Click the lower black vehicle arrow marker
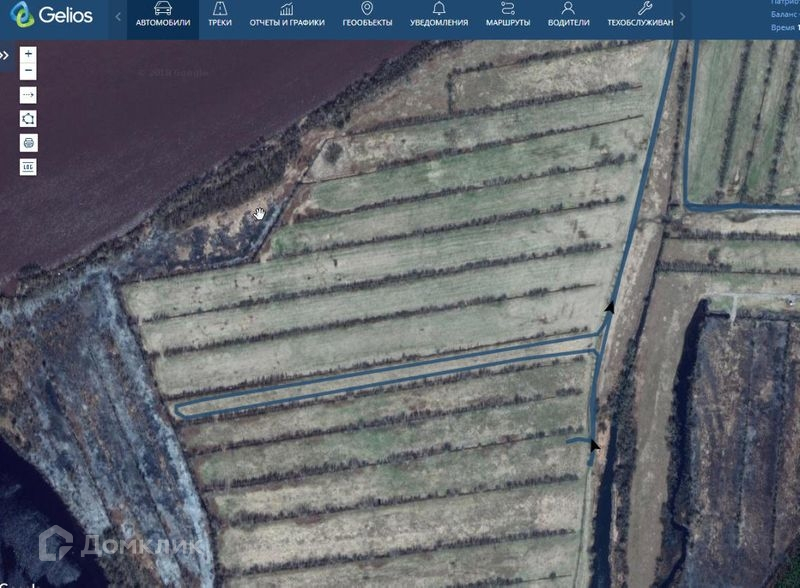Image resolution: width=800 pixels, height=588 pixels. pyautogui.click(x=594, y=446)
